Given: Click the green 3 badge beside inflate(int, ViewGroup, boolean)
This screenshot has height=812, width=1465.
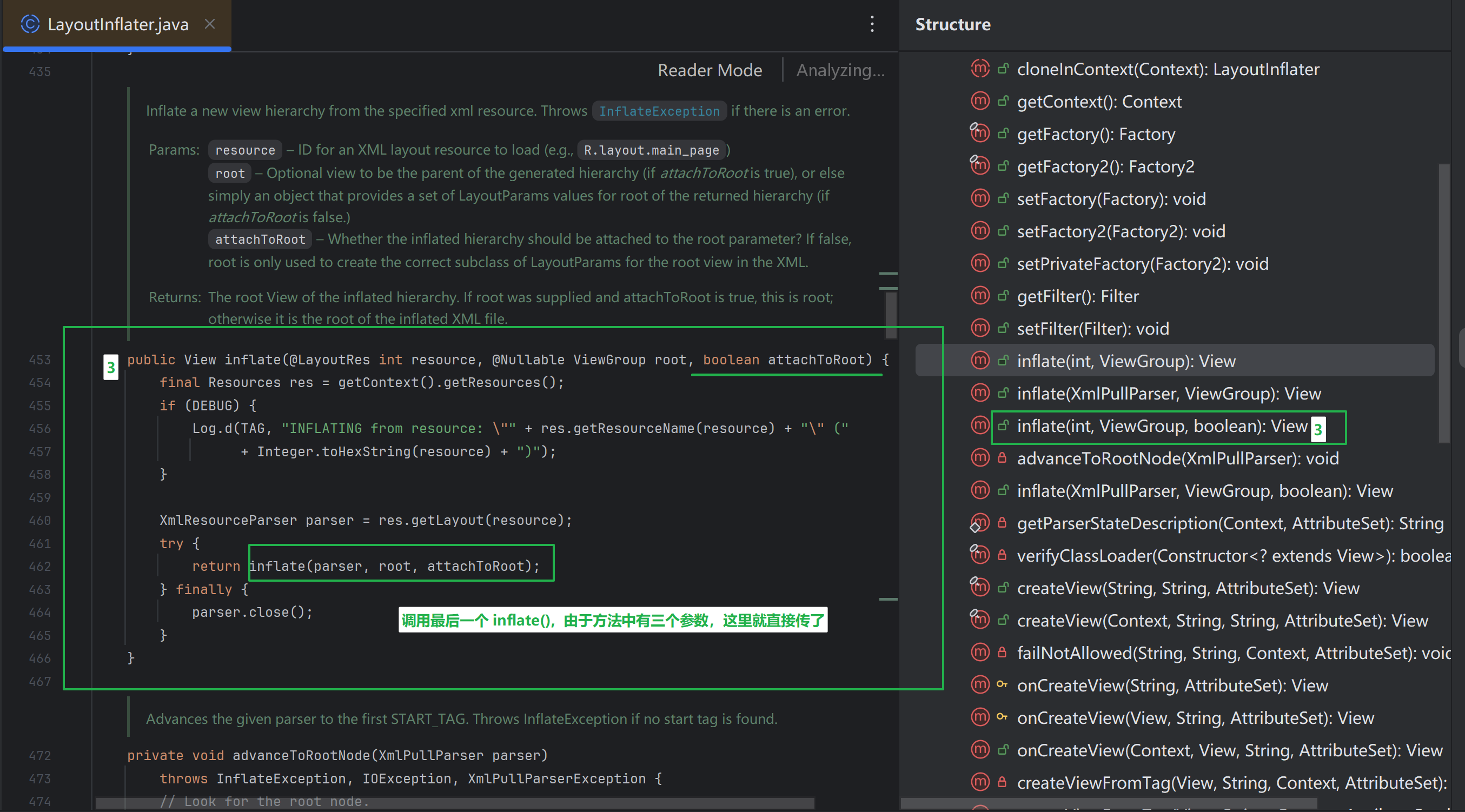Looking at the screenshot, I should 1318,430.
